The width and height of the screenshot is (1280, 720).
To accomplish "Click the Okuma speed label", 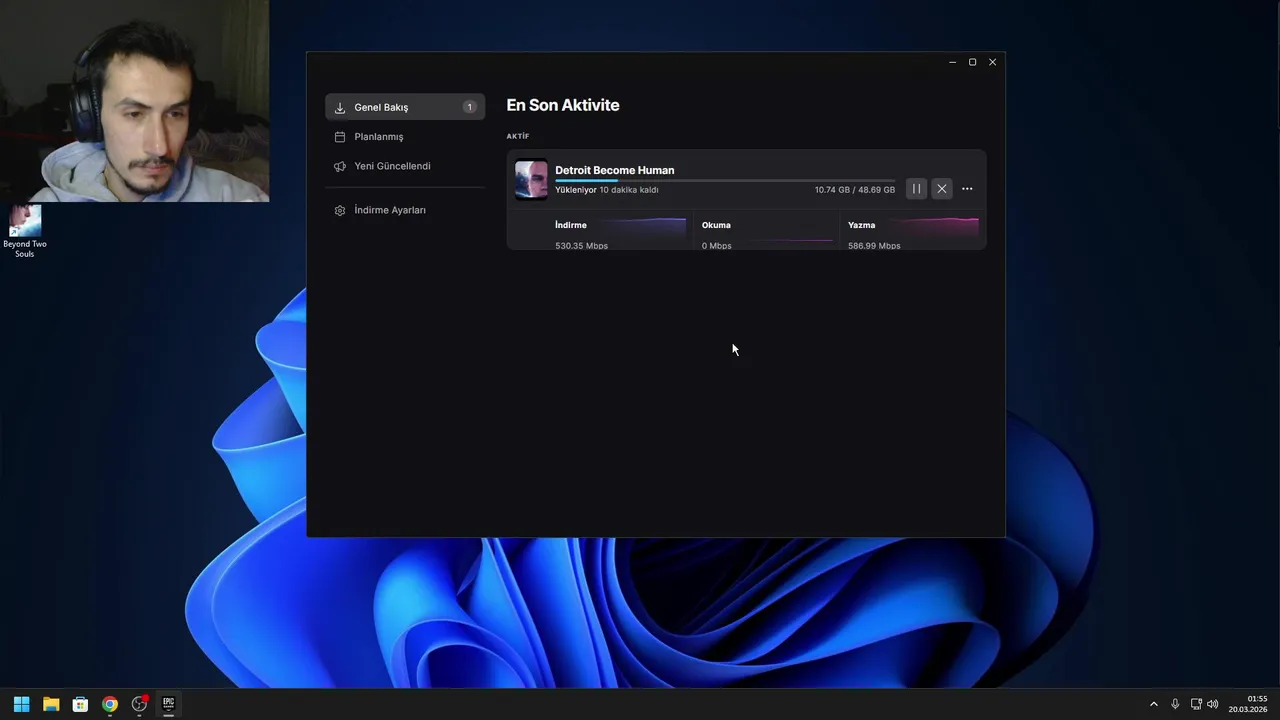I will (x=716, y=225).
